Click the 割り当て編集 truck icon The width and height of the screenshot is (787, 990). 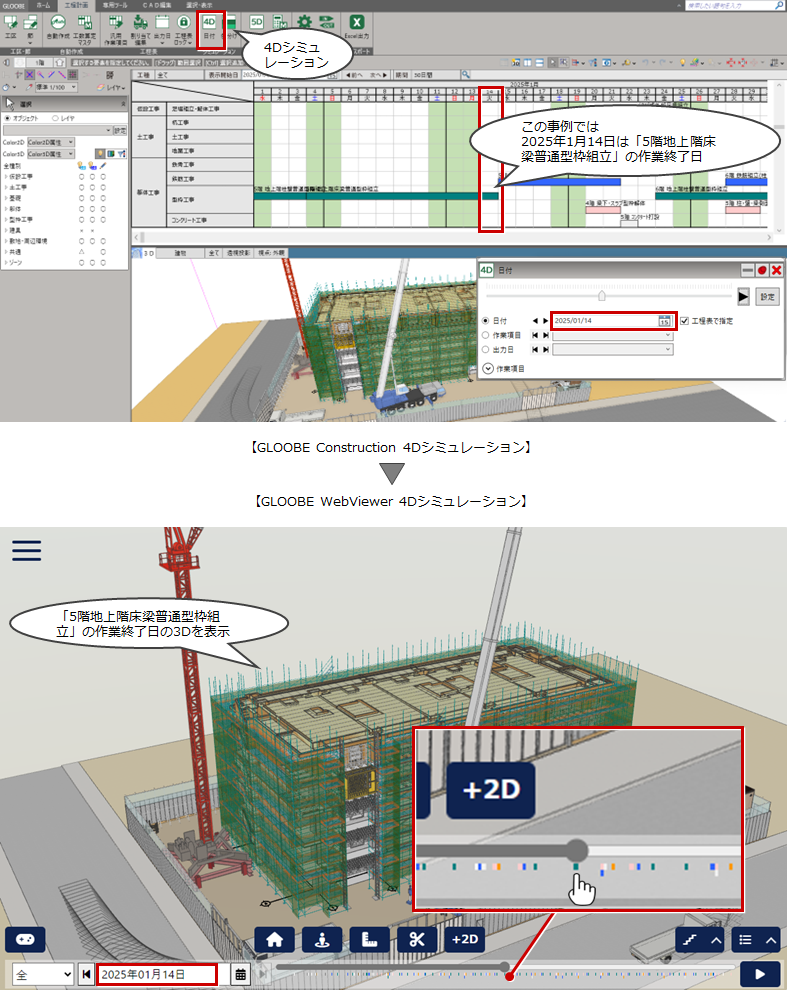[140, 30]
